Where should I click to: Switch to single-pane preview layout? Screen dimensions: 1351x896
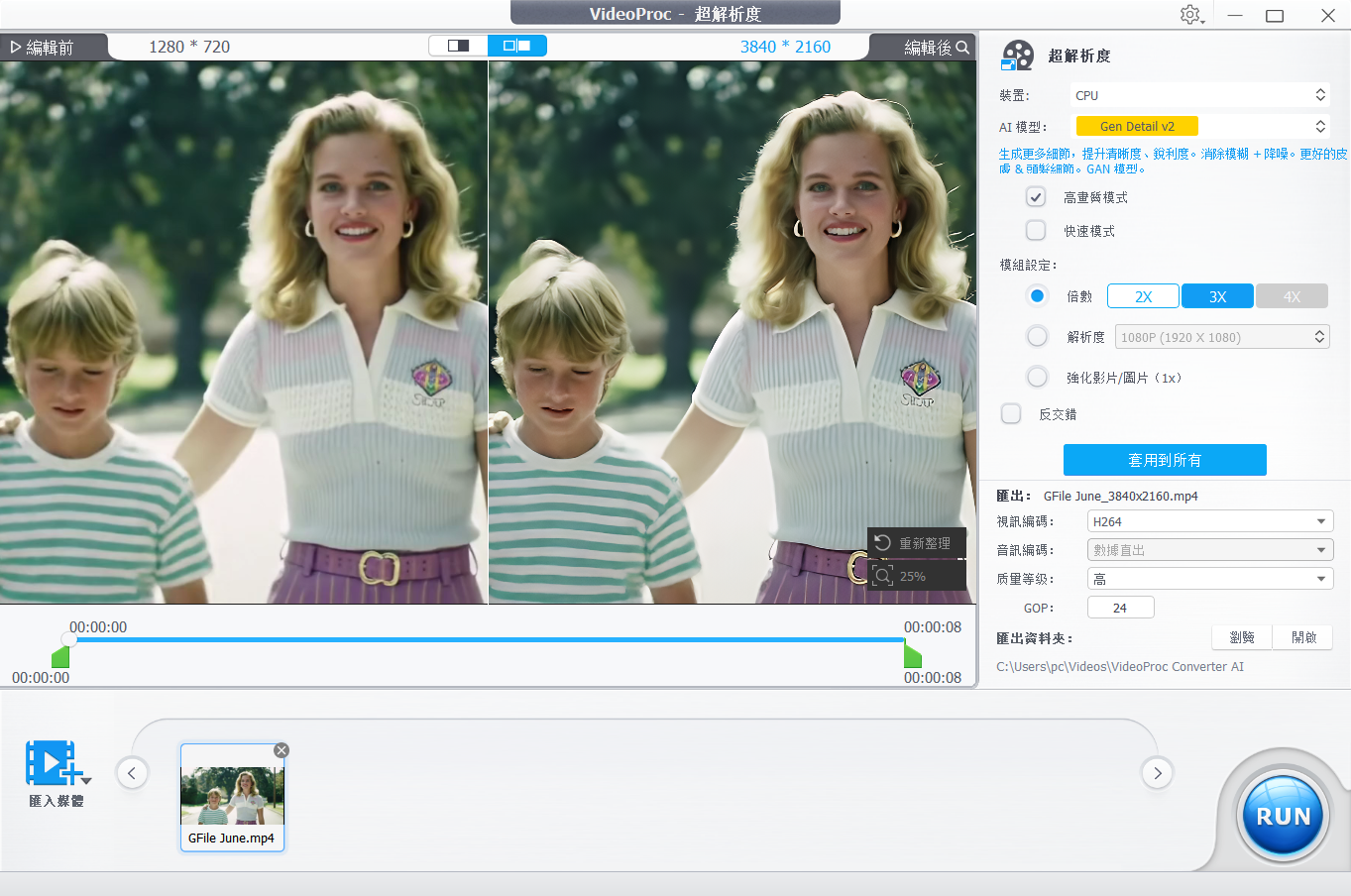coord(458,46)
